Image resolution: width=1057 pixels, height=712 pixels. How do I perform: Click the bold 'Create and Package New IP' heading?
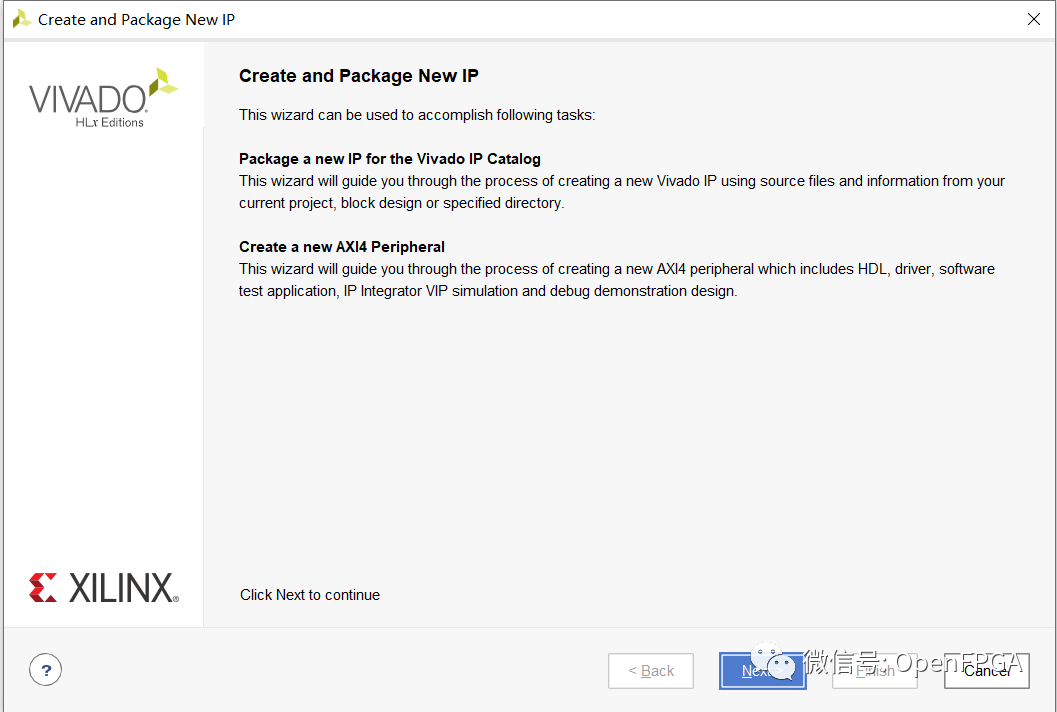(359, 76)
